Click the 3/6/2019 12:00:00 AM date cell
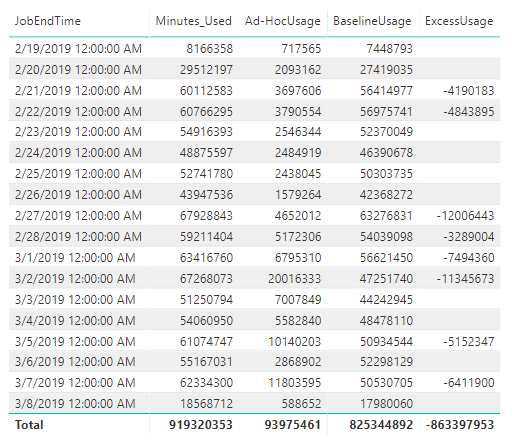Viewport: 521px width, 441px height. click(x=75, y=362)
